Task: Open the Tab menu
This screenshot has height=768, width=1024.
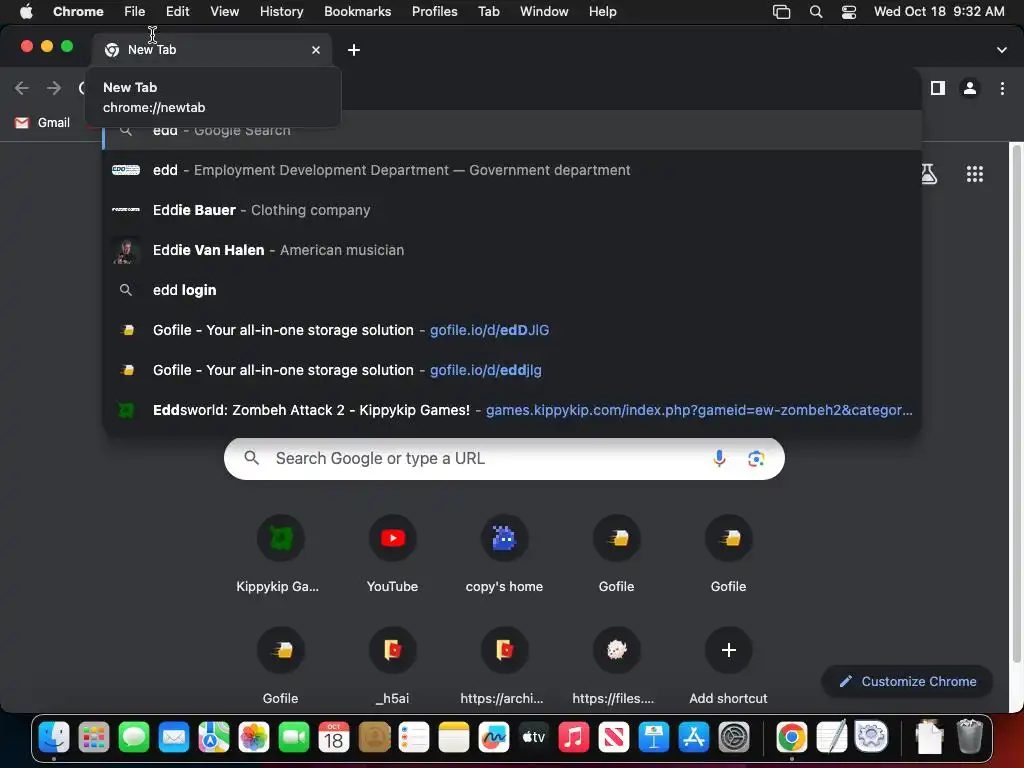Action: pyautogui.click(x=488, y=12)
